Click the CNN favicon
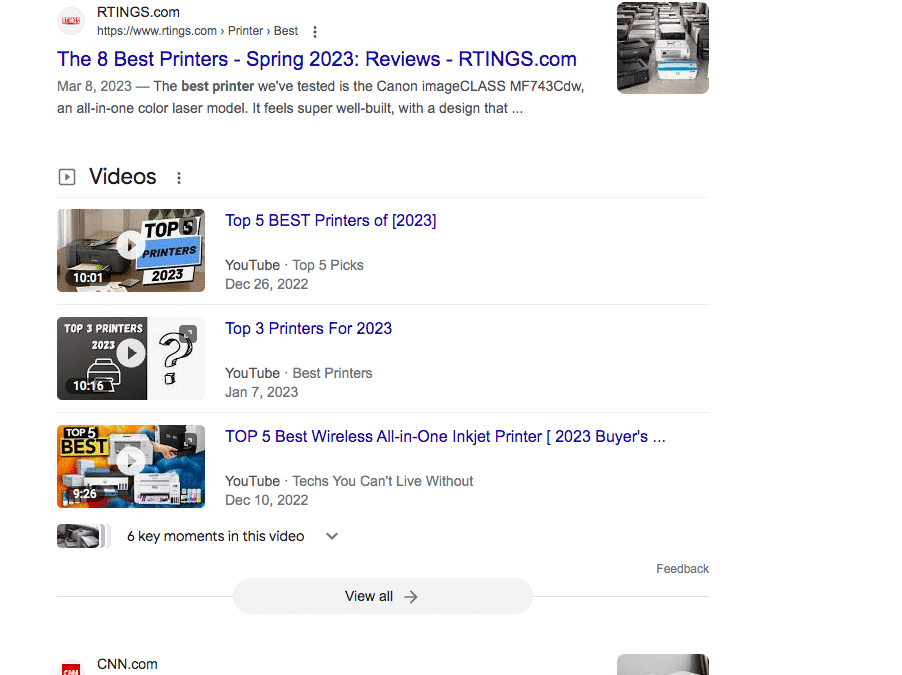Image resolution: width=902 pixels, height=675 pixels. coord(71,668)
